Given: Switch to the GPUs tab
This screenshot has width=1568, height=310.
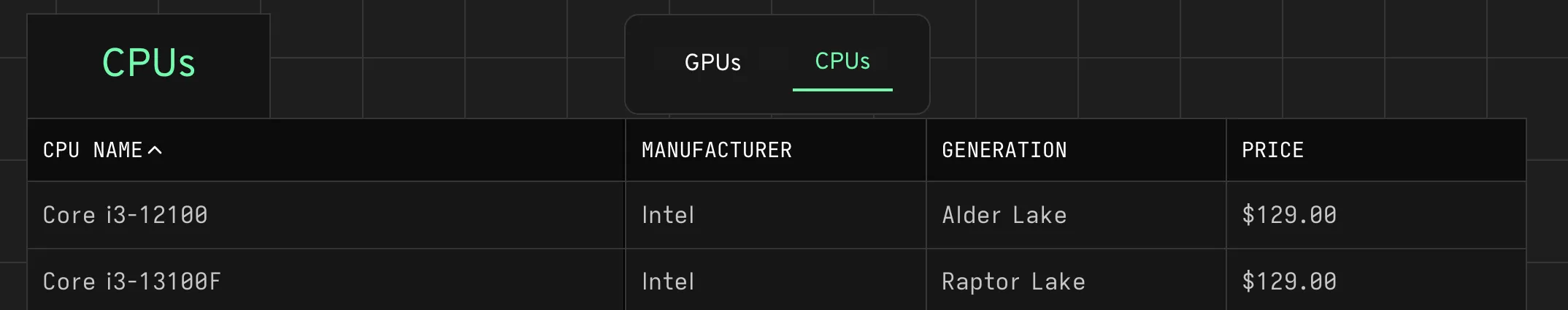Looking at the screenshot, I should click(712, 63).
